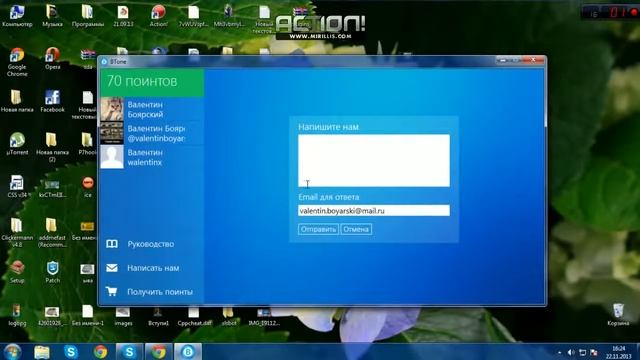Viewport: 640px width, 360px height.
Task: Click the BTone window title bar icon
Action: click(104, 62)
